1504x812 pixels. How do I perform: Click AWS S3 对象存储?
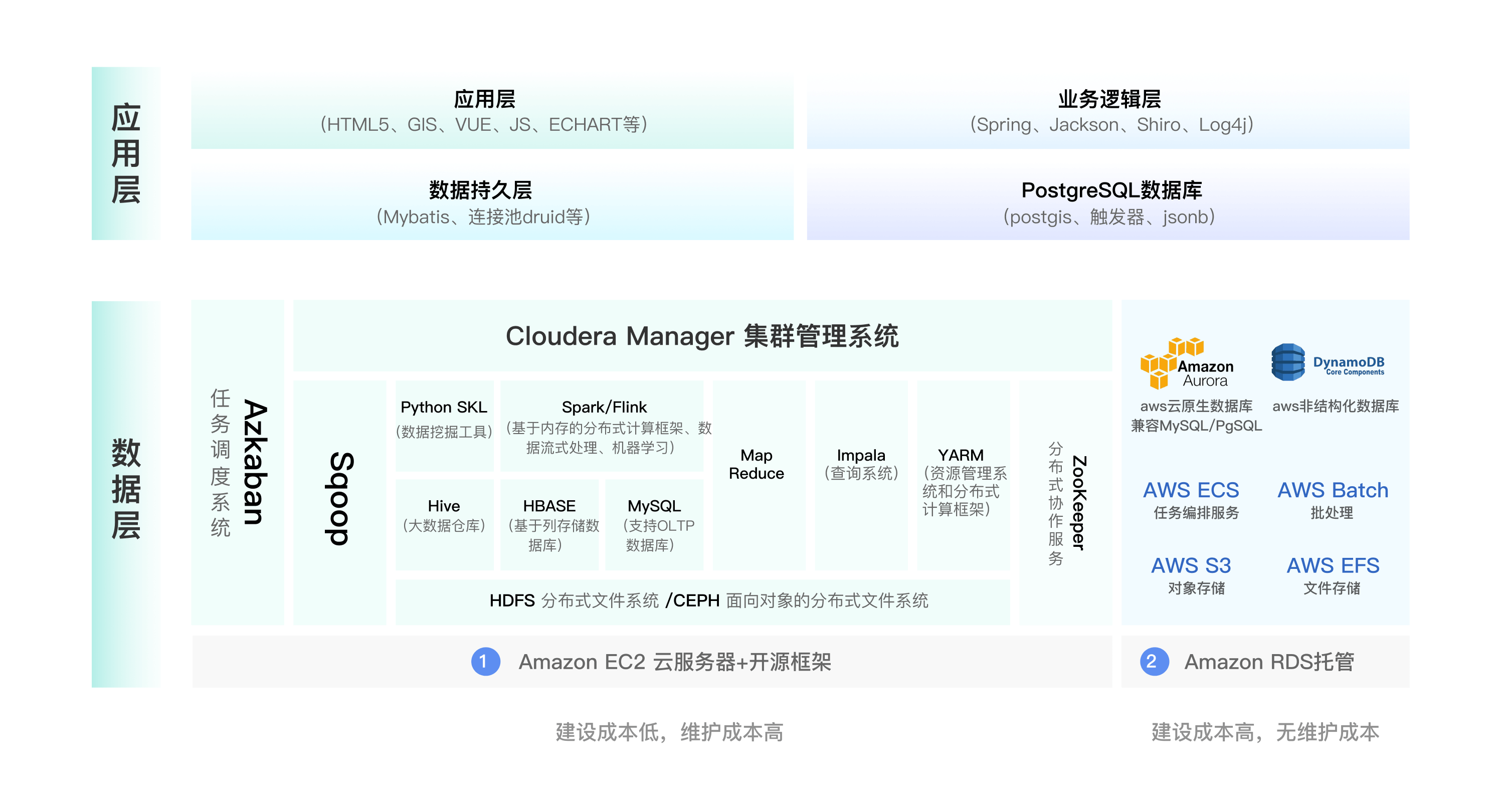(x=1192, y=575)
